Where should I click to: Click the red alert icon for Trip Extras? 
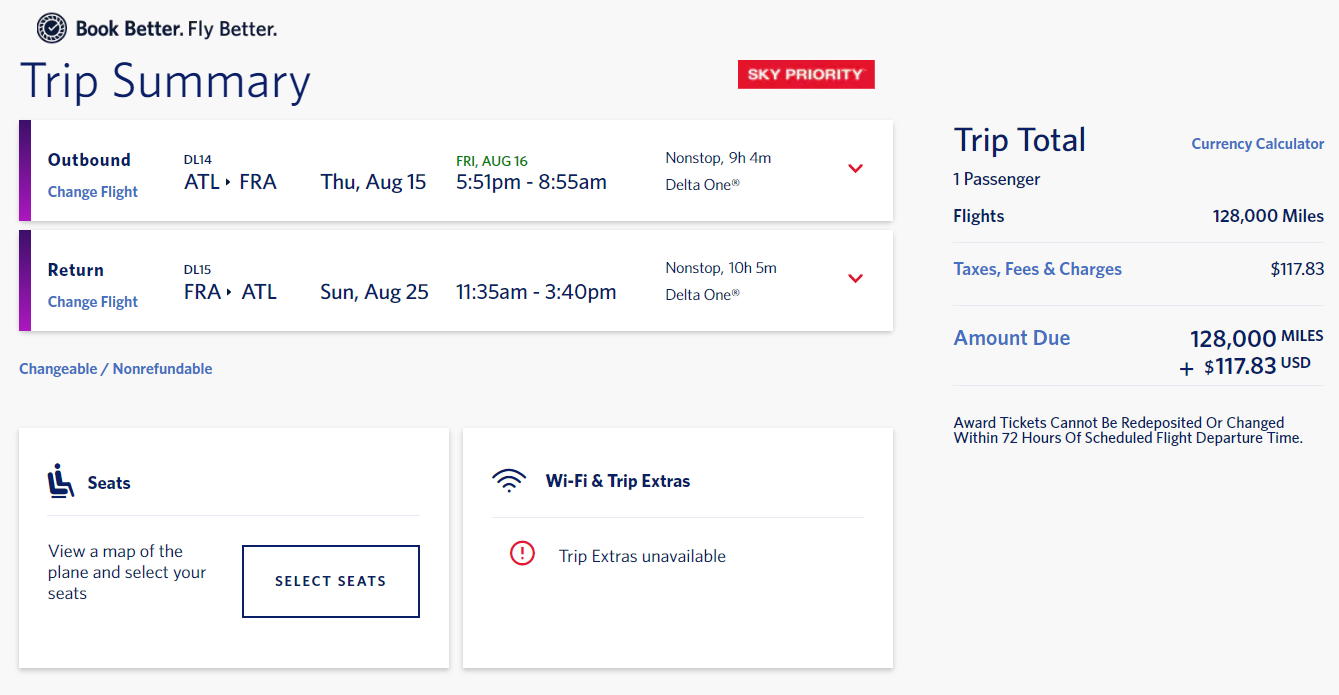tap(522, 553)
